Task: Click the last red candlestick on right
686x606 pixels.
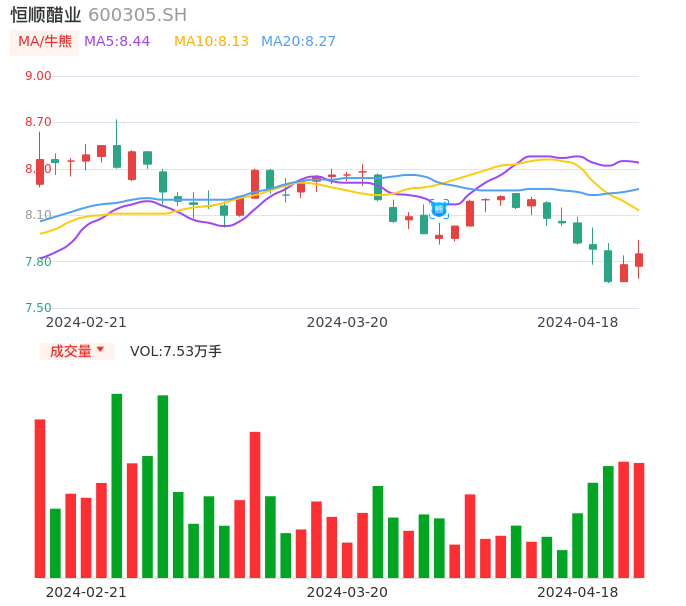Action: coord(639,260)
